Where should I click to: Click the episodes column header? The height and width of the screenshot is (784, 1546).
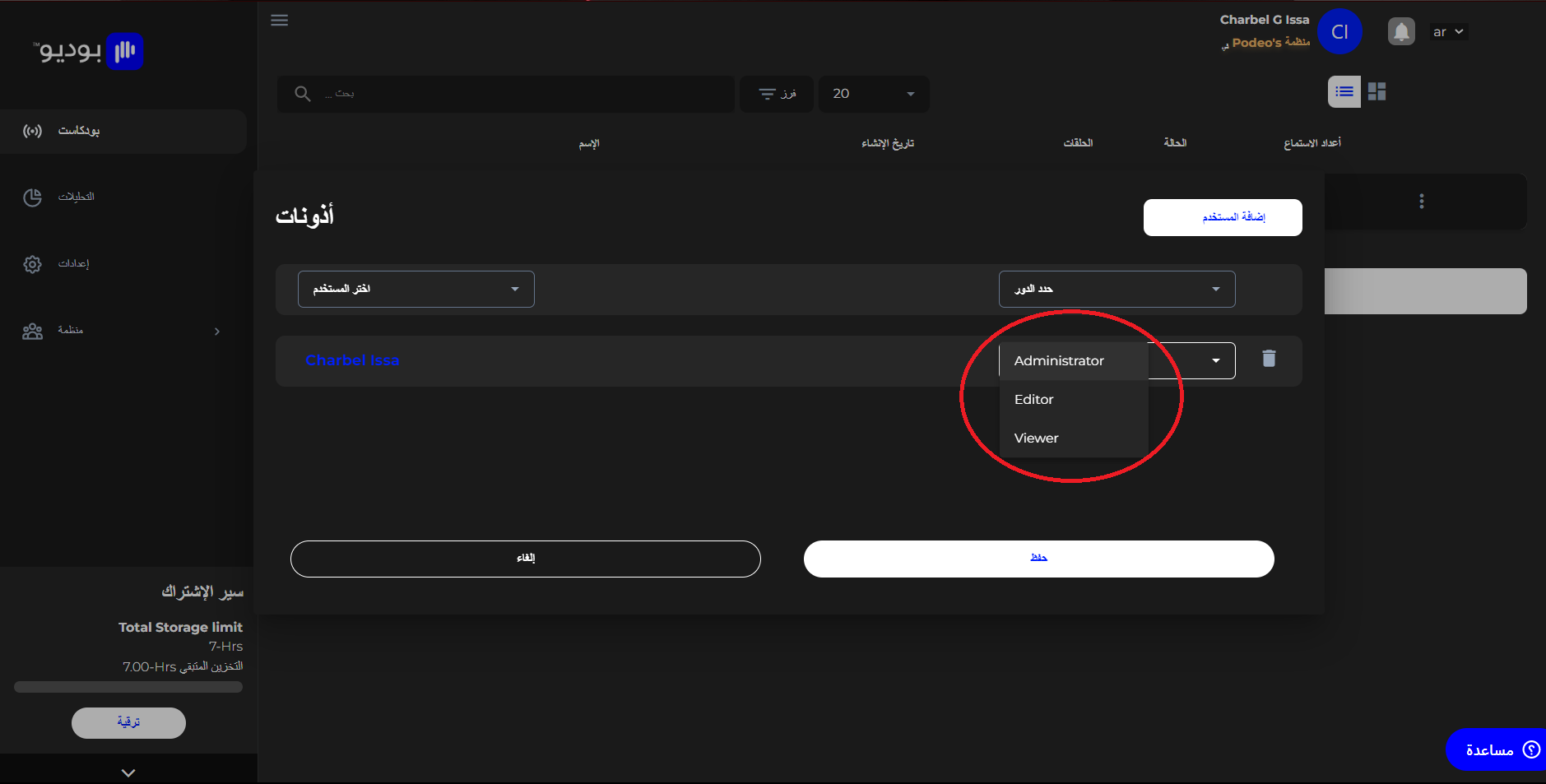pos(1078,143)
